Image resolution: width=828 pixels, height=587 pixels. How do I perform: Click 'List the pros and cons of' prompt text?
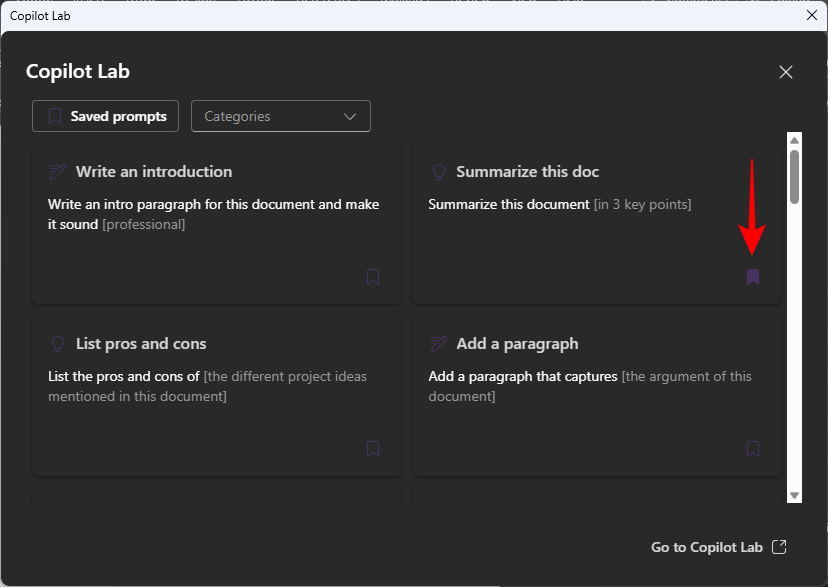click(x=124, y=376)
